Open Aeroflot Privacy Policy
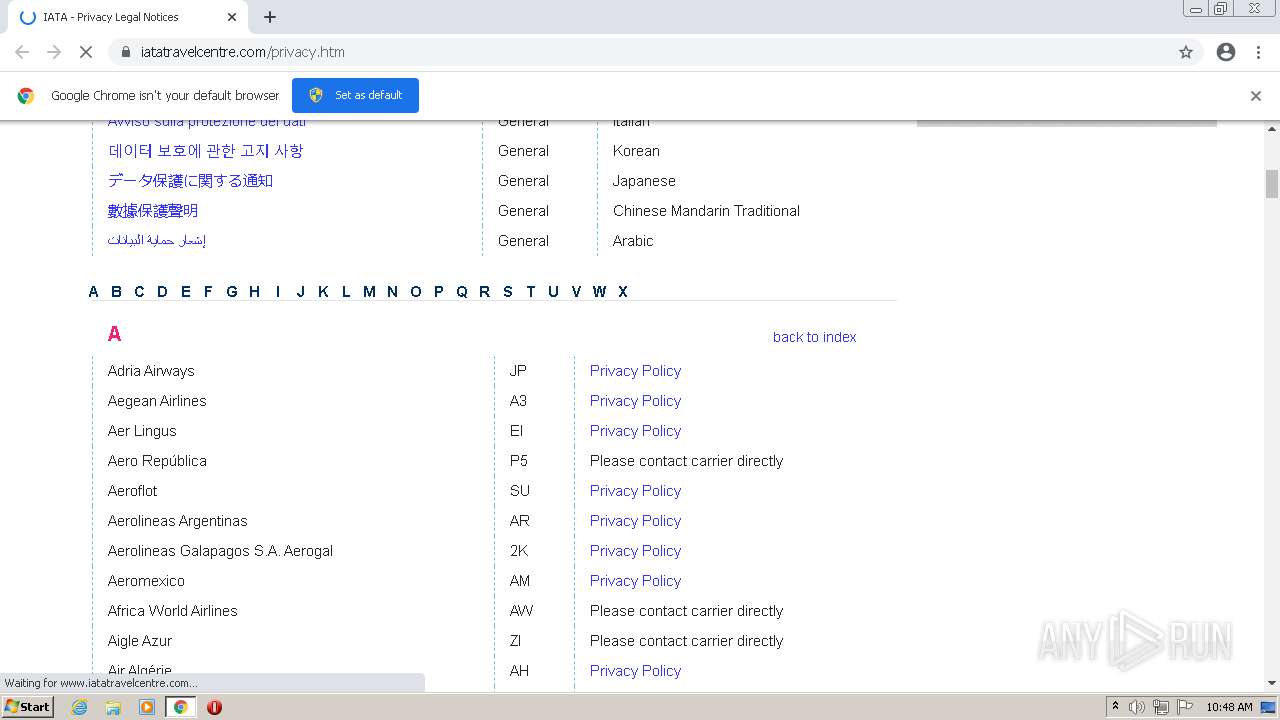Image resolution: width=1280 pixels, height=720 pixels. [x=635, y=491]
